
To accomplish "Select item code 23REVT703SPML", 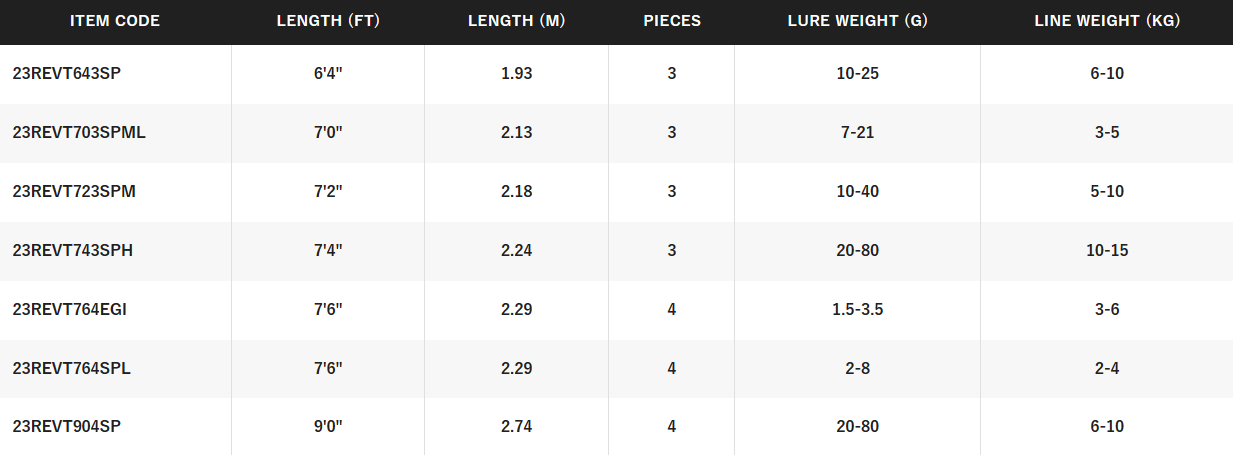I will [x=79, y=133].
